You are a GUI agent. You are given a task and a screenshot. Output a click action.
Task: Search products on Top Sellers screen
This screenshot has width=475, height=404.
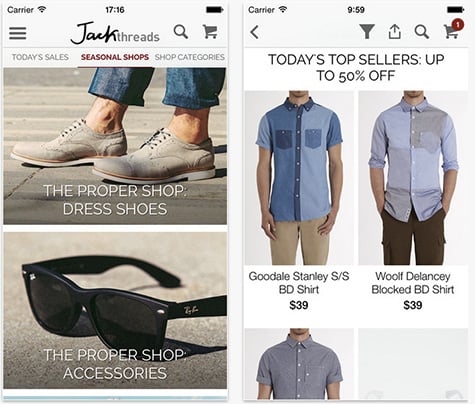coord(422,32)
